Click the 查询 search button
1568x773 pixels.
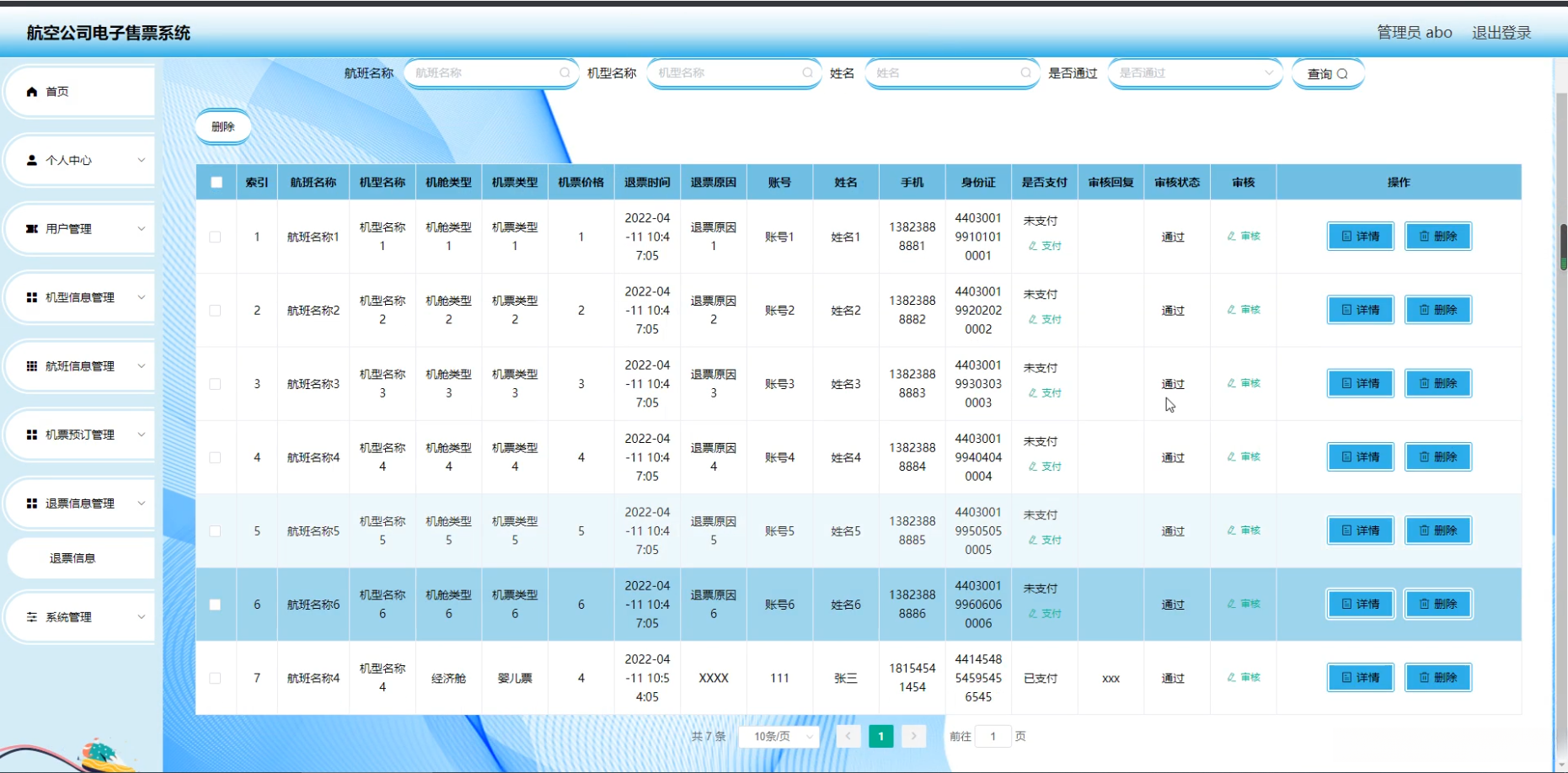(1327, 74)
